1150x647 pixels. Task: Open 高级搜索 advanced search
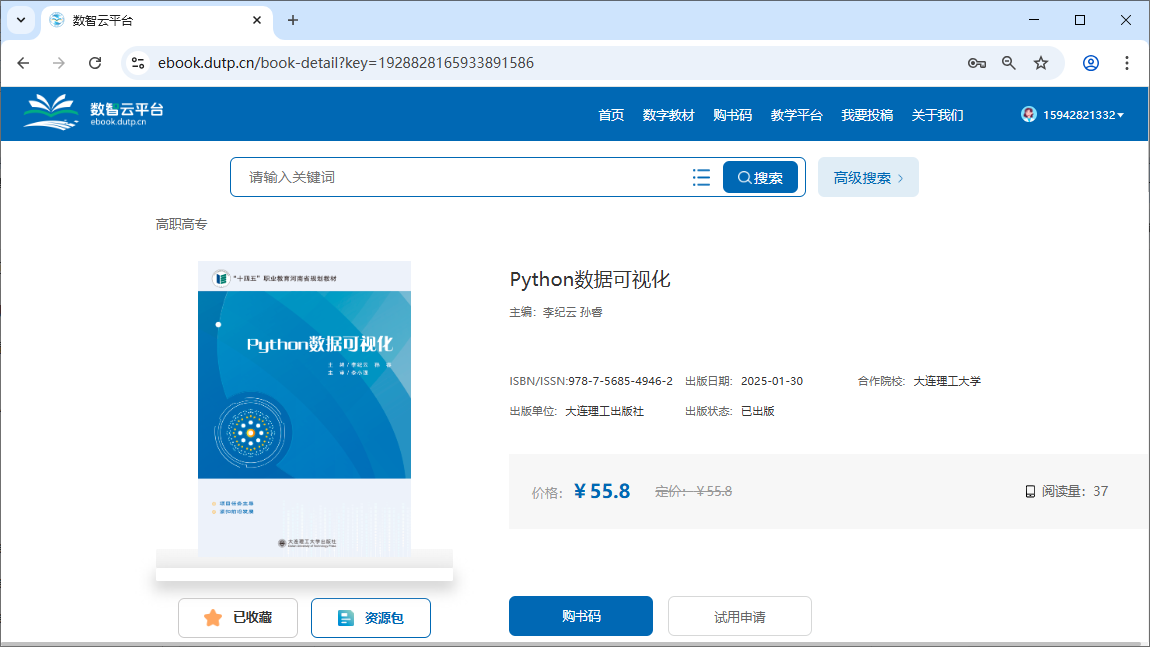(868, 178)
